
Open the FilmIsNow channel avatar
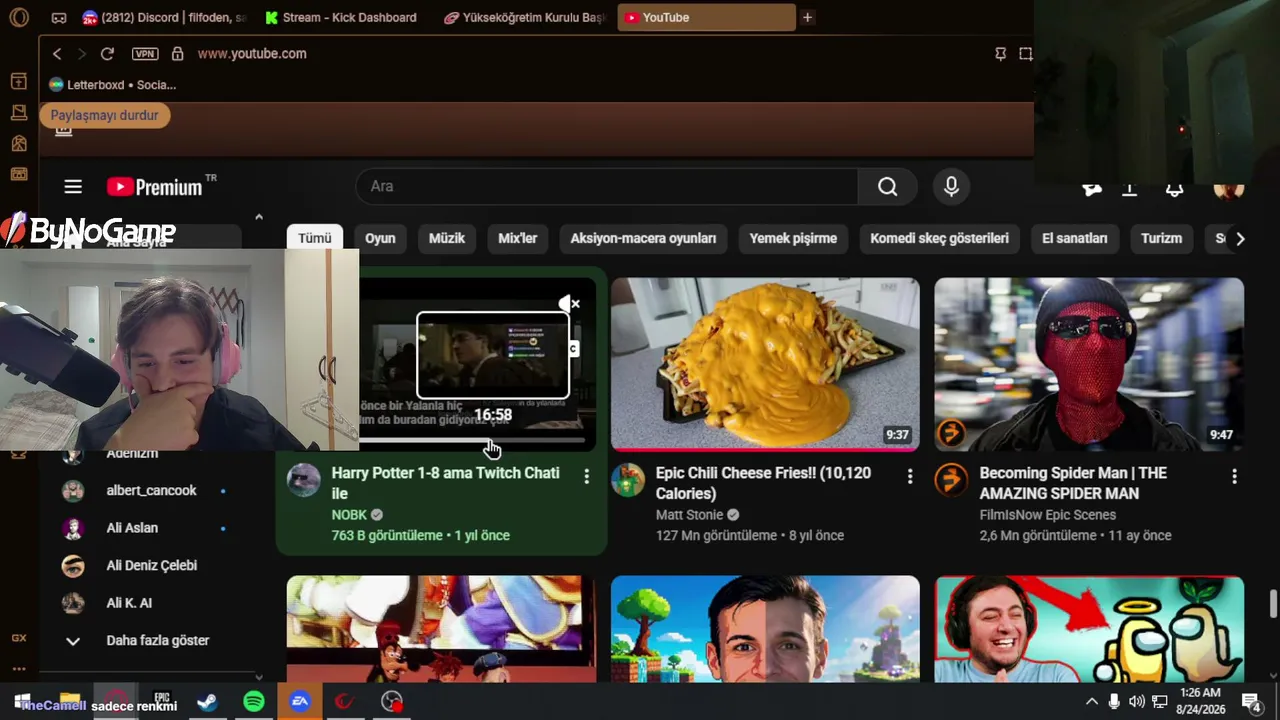[x=951, y=481]
